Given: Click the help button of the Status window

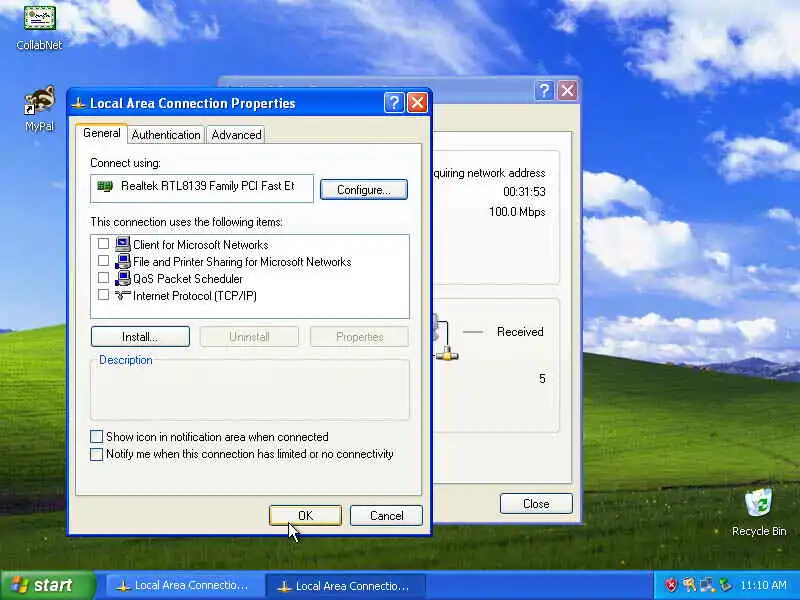Looking at the screenshot, I should point(544,91).
